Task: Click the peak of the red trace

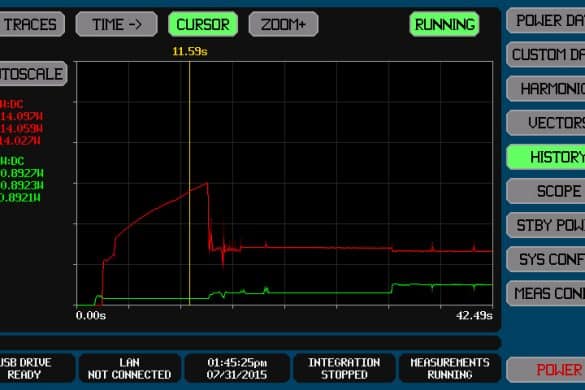Action: point(207,183)
